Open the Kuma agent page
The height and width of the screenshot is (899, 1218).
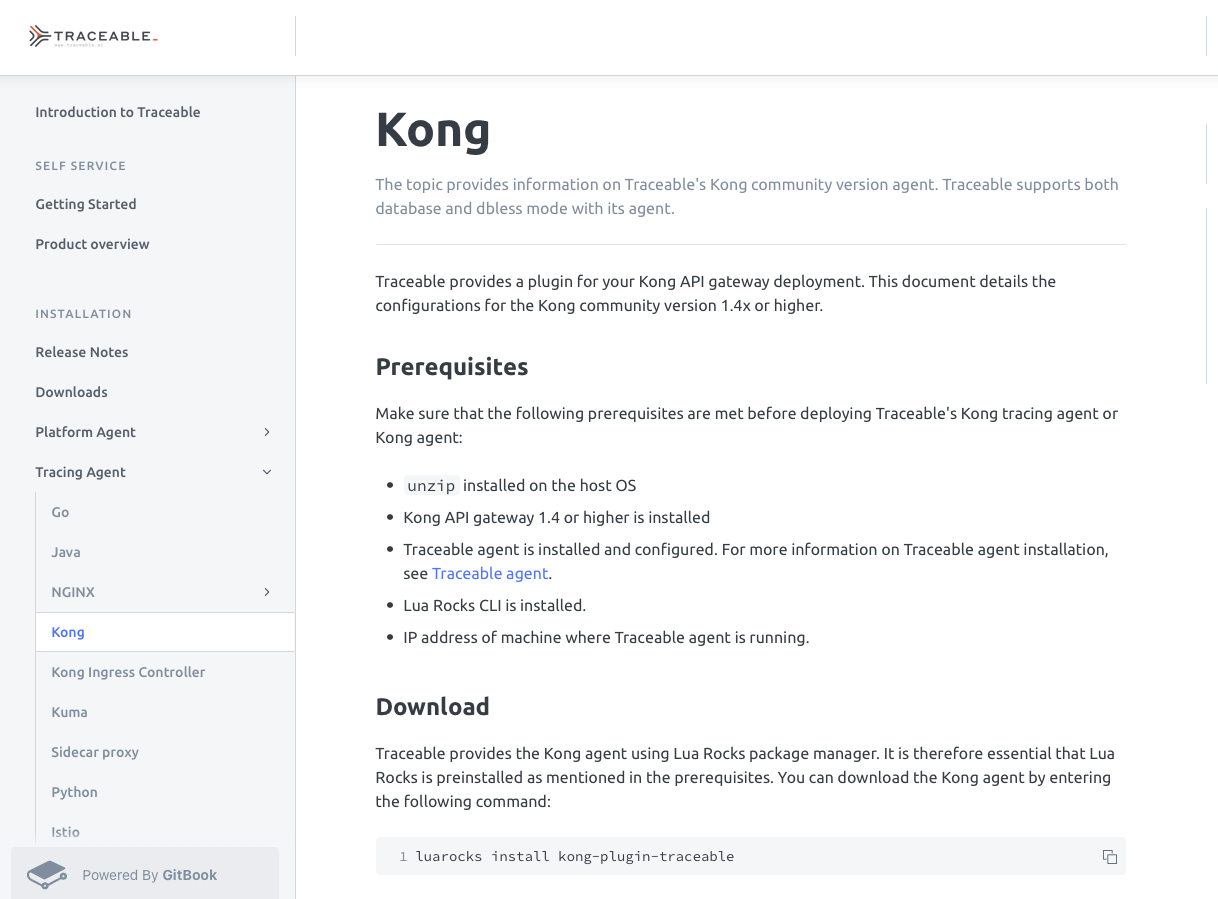(x=70, y=712)
